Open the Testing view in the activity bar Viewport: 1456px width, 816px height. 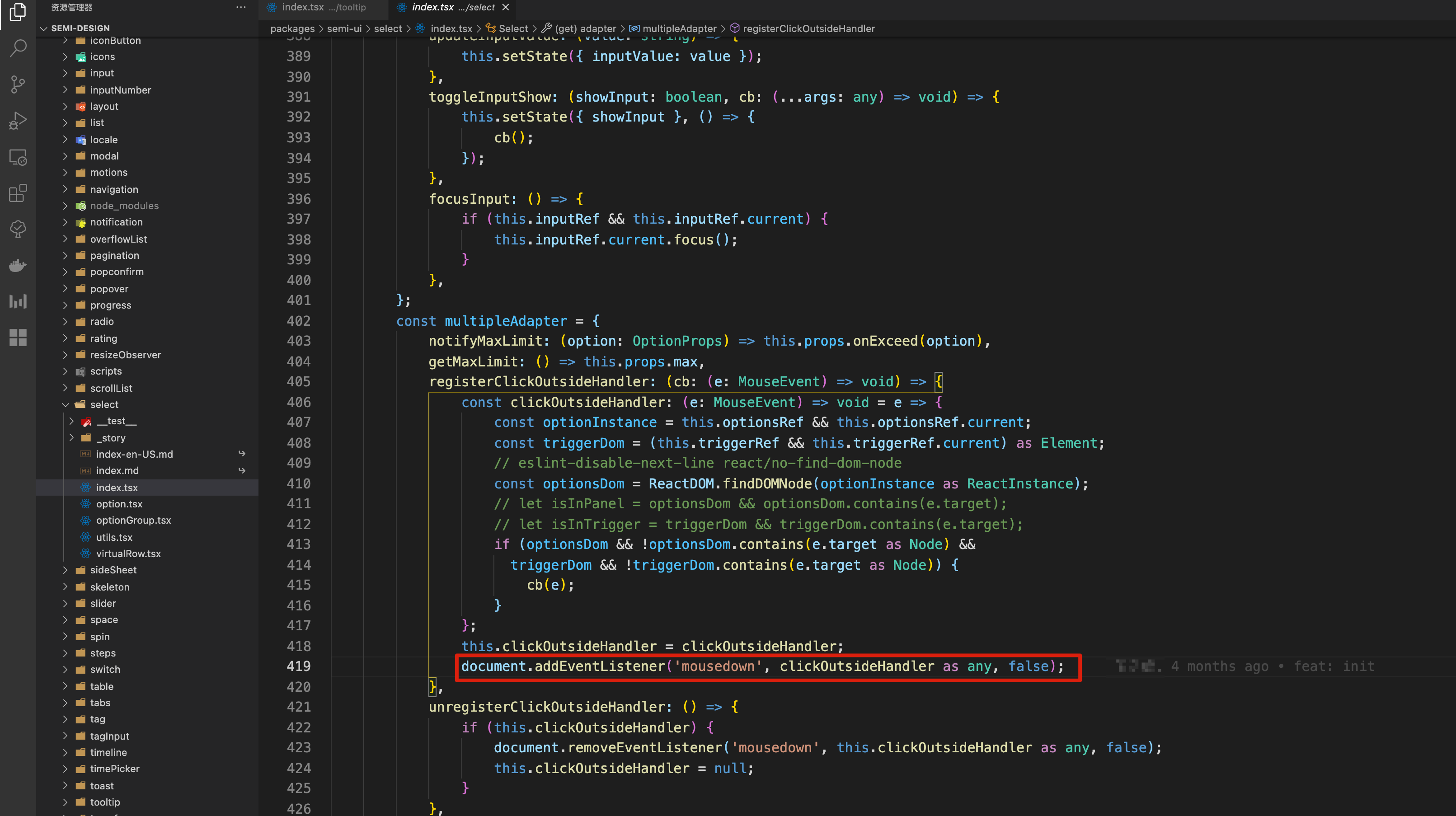(x=18, y=229)
